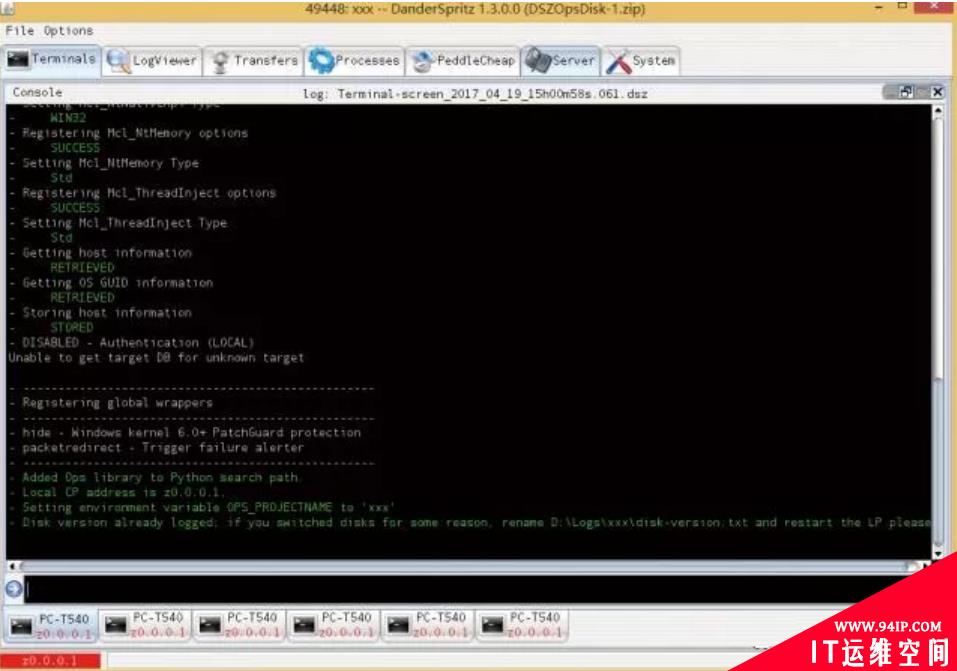Click the Server icon
The width and height of the screenshot is (957, 671).
pyautogui.click(x=538, y=60)
